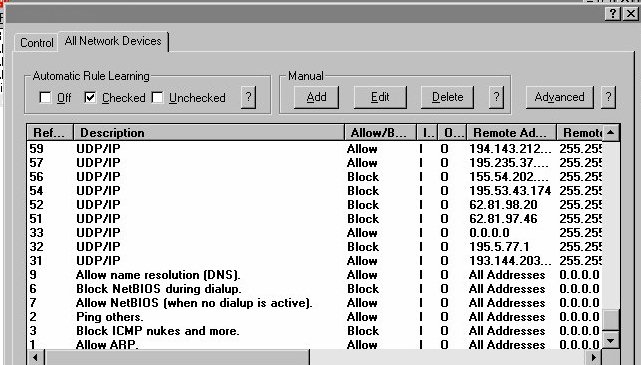Select rule 57 UDP/IP row
The height and width of the screenshot is (365, 641).
(x=315, y=163)
